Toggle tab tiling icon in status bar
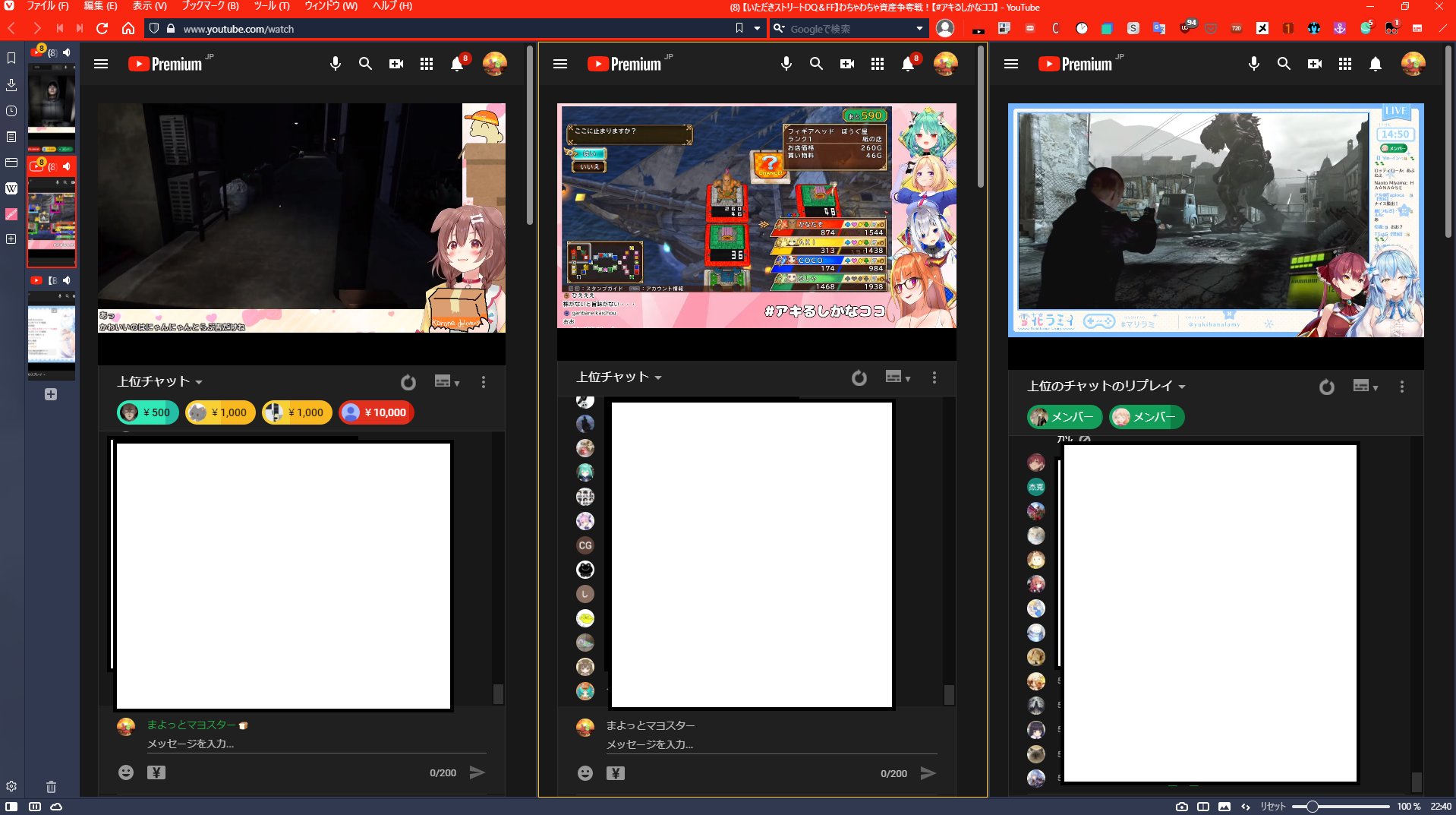Screen dimensions: 1456x815 click(35, 807)
